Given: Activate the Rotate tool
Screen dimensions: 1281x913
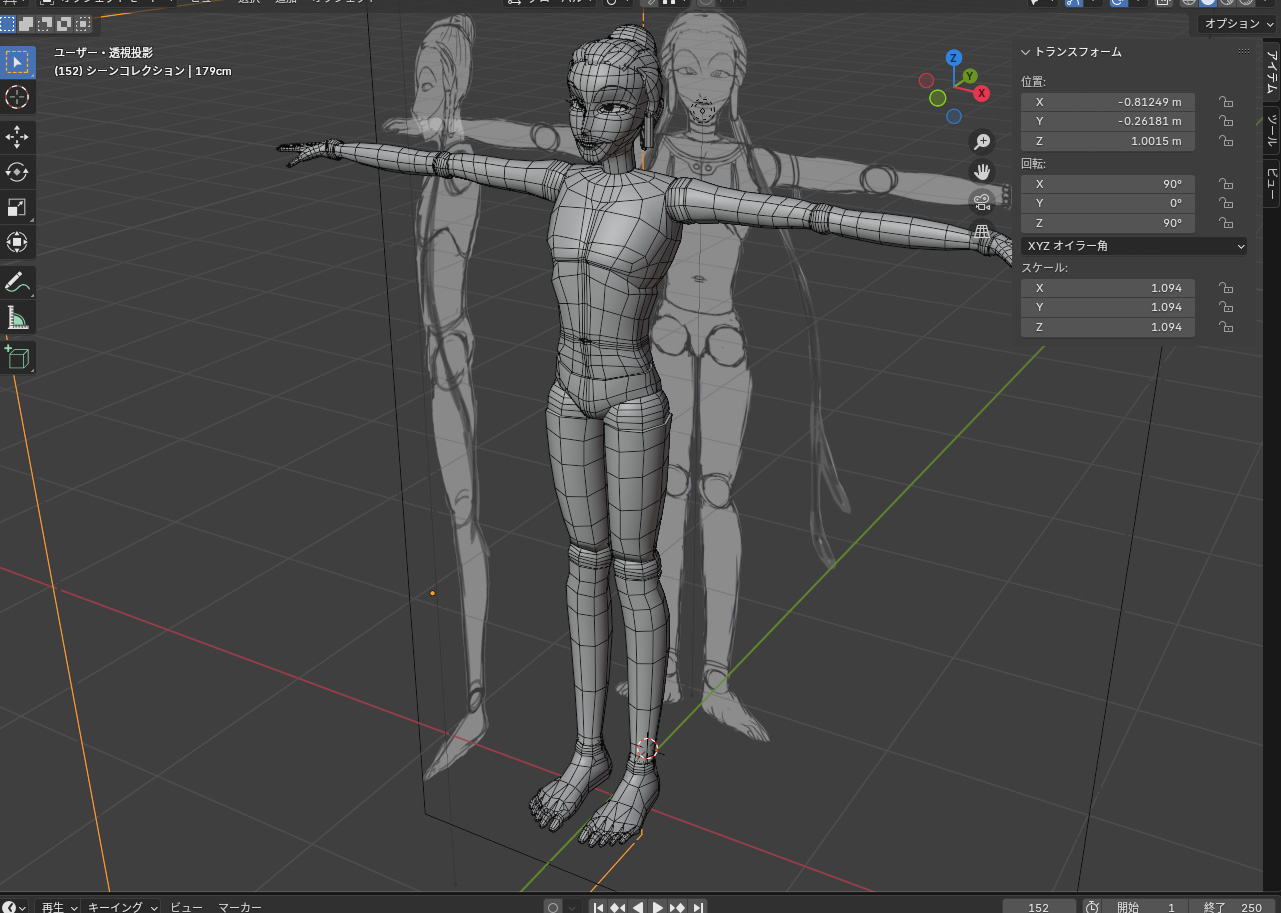Looking at the screenshot, I should 17,172.
